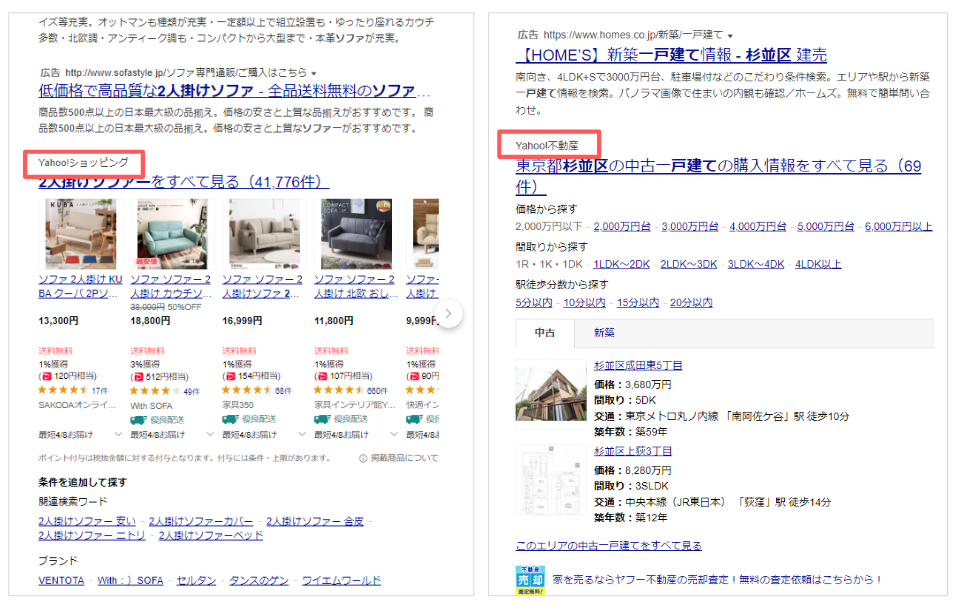Expand delivery date dropdown under With SOFA listing
The width and height of the screenshot is (958, 611).
click(210, 434)
